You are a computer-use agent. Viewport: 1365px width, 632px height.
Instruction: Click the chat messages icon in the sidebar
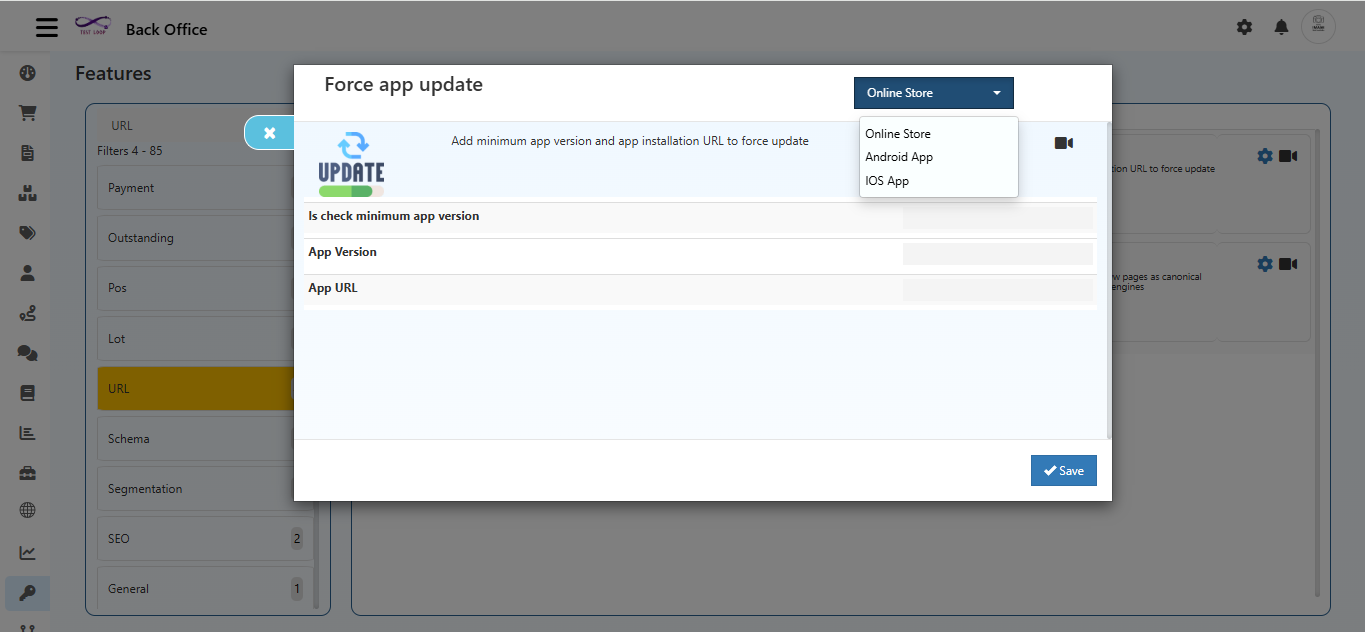(27, 353)
